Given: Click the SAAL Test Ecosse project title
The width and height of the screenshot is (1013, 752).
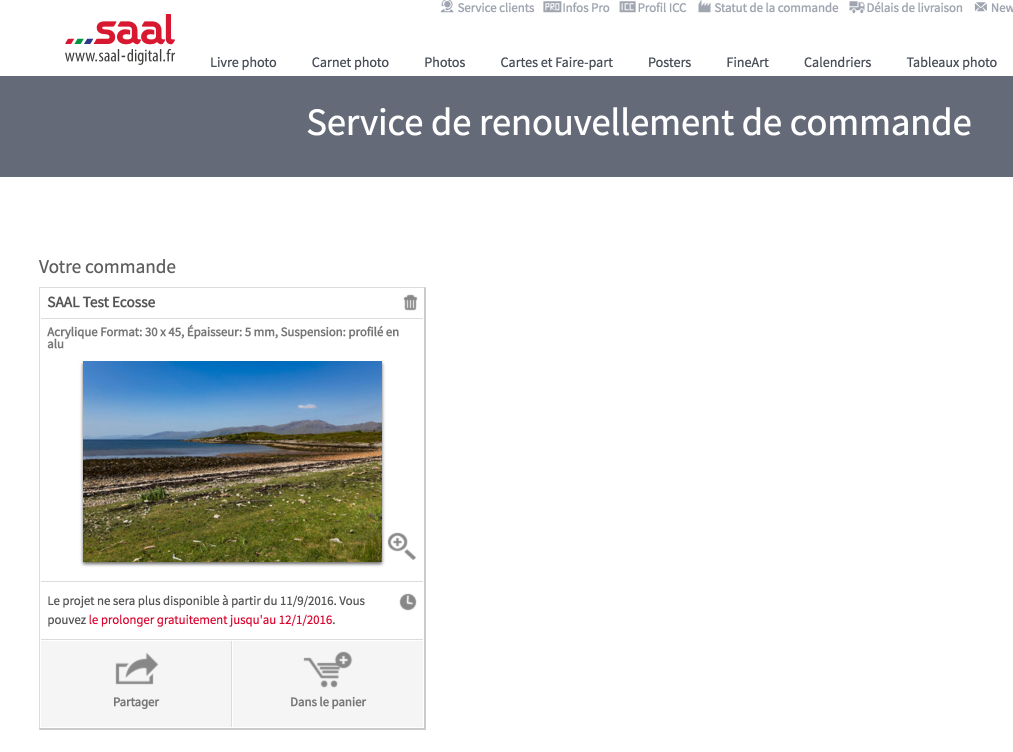Looking at the screenshot, I should [x=101, y=302].
